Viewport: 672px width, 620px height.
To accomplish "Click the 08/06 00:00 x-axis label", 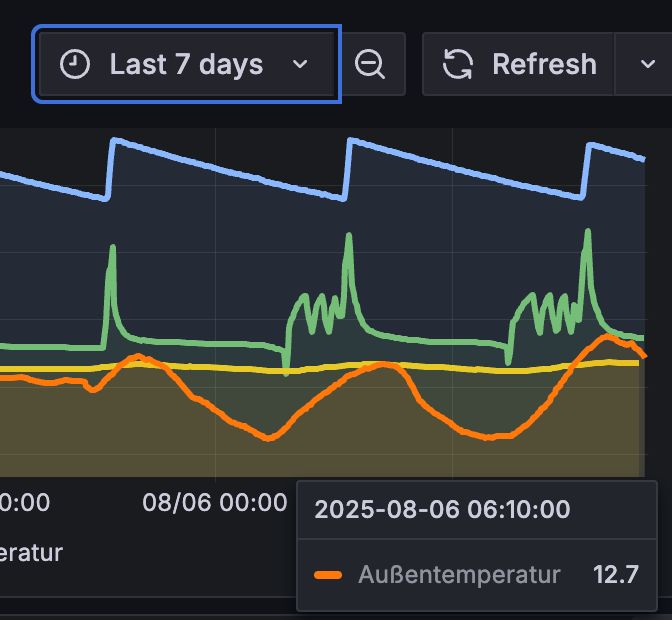I will click(214, 502).
